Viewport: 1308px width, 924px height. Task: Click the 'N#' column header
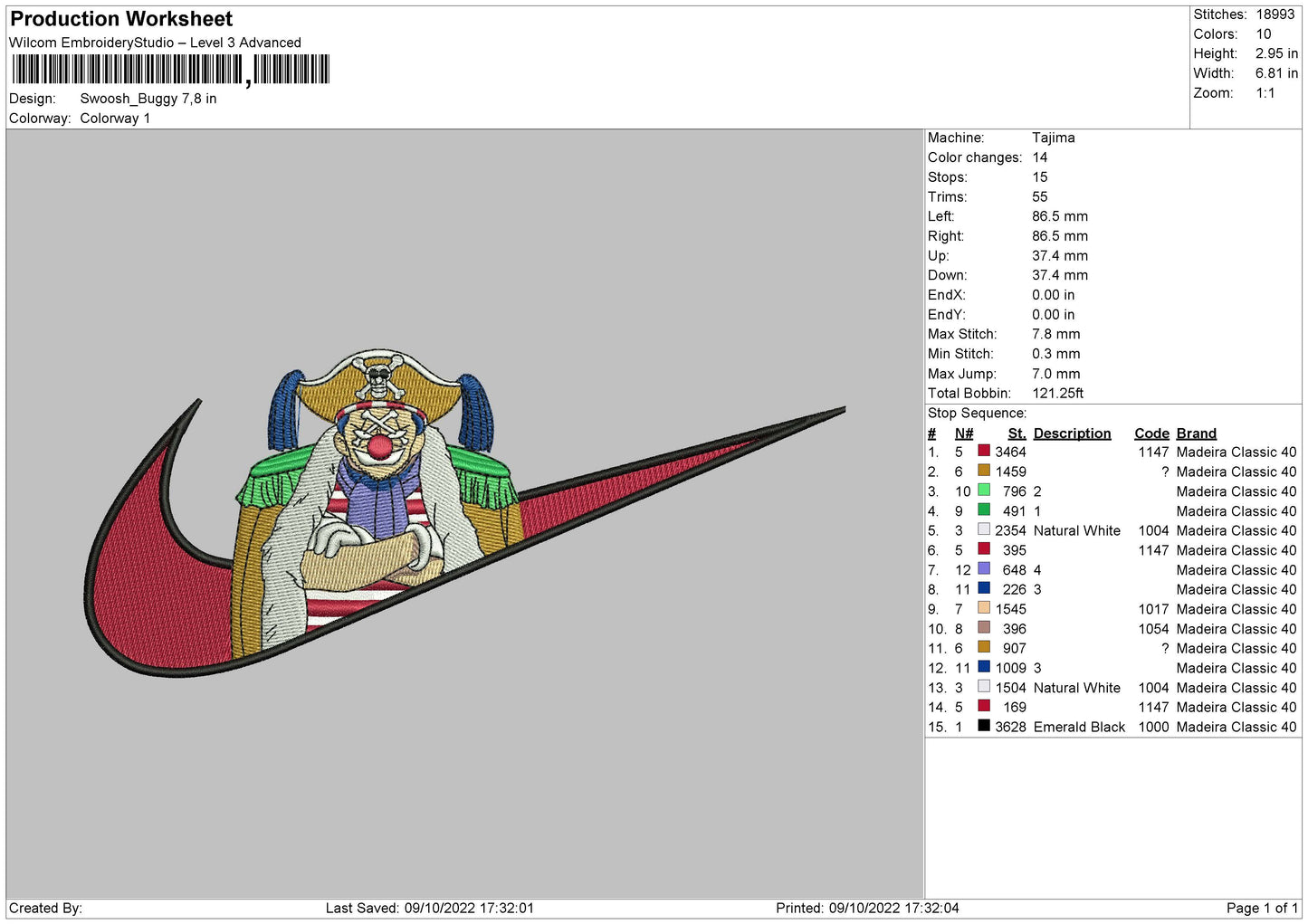[x=964, y=433]
